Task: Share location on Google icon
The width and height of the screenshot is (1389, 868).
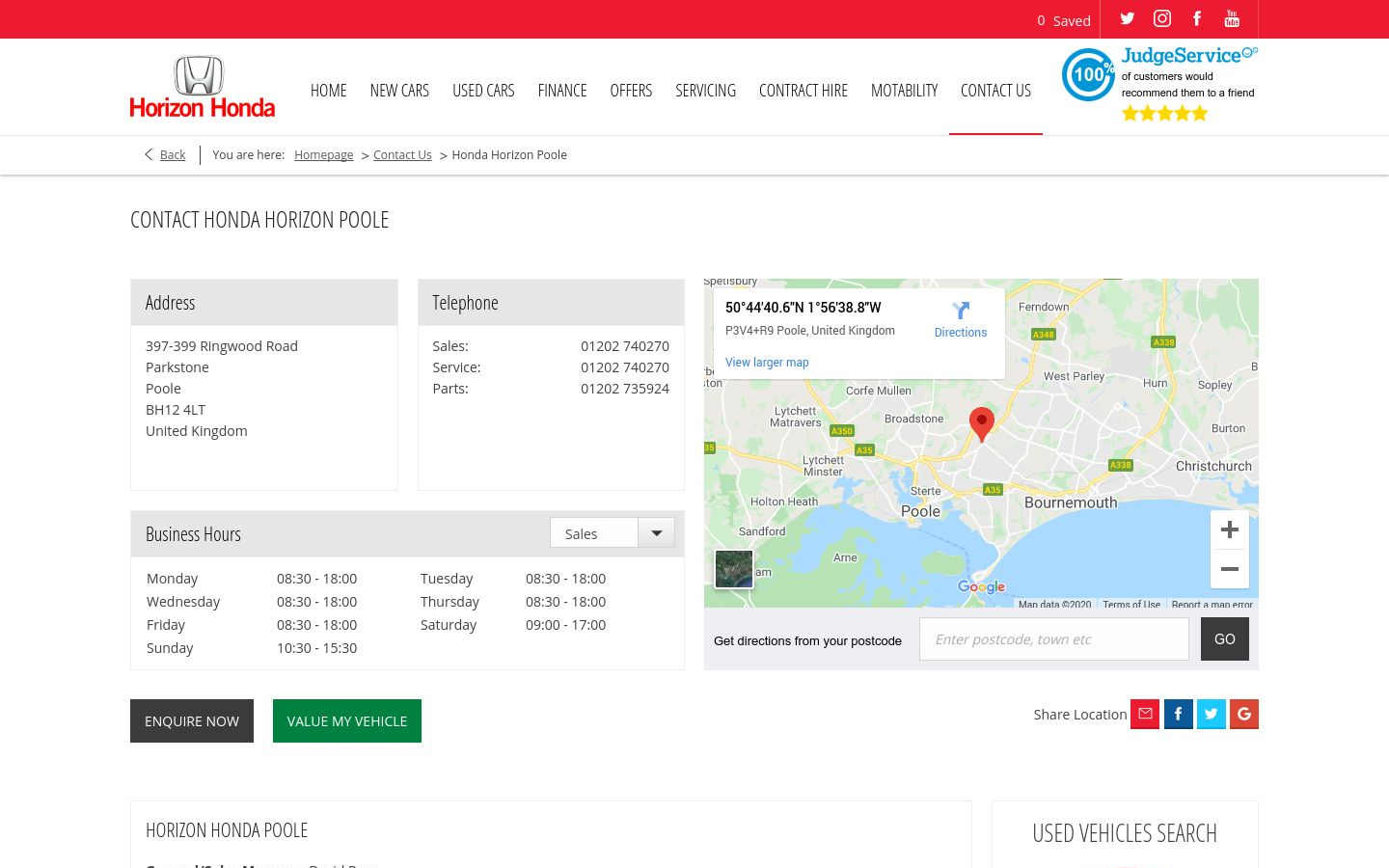Action: tap(1244, 714)
